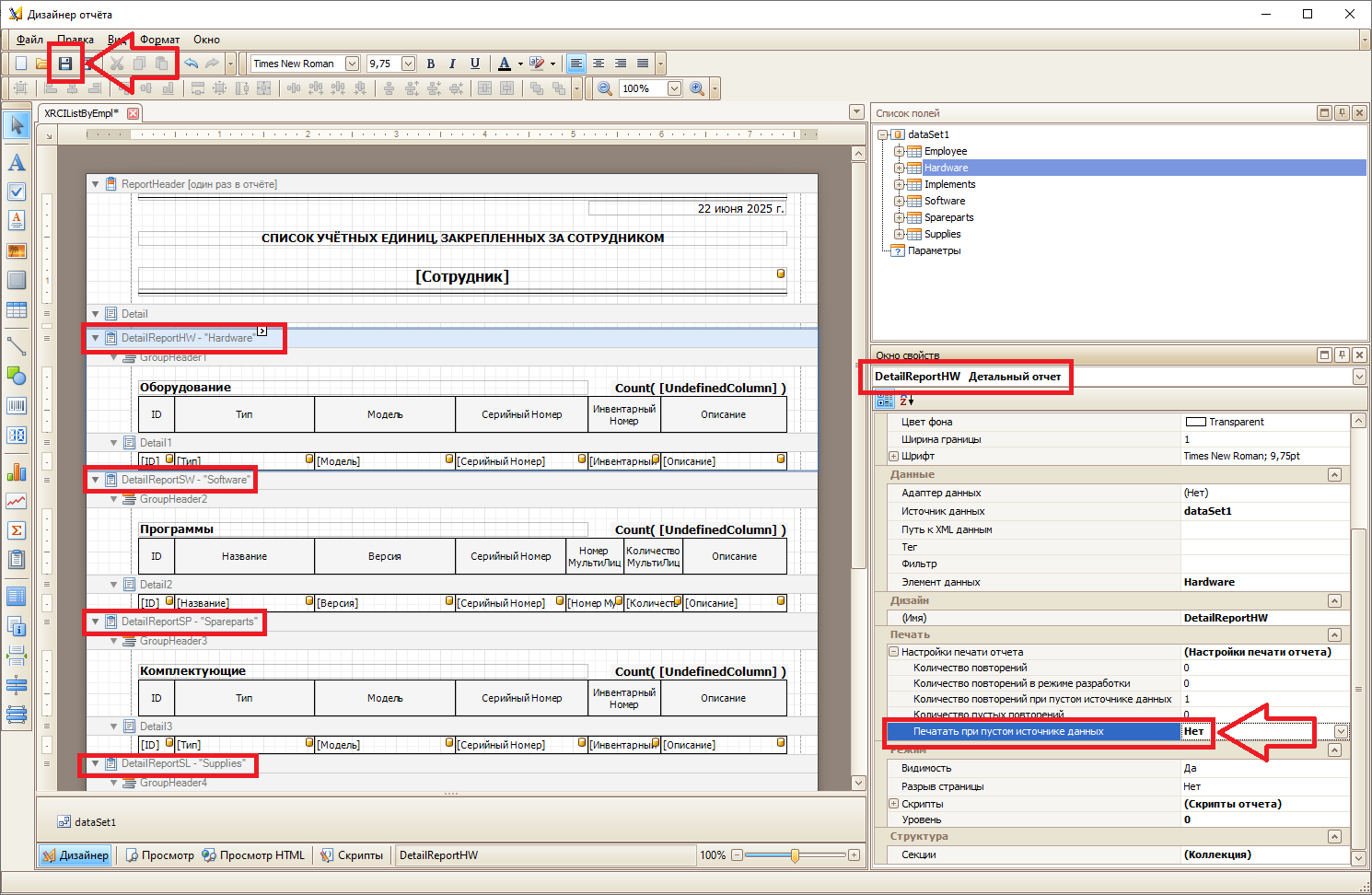The image size is (1372, 895).
Task: Click the bottom zoom slider handle
Action: (795, 855)
